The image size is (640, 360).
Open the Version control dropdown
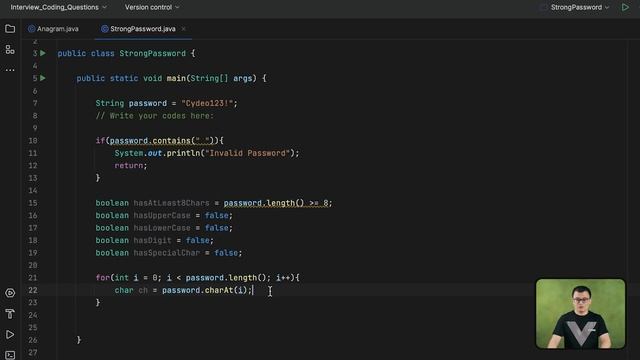click(x=152, y=7)
